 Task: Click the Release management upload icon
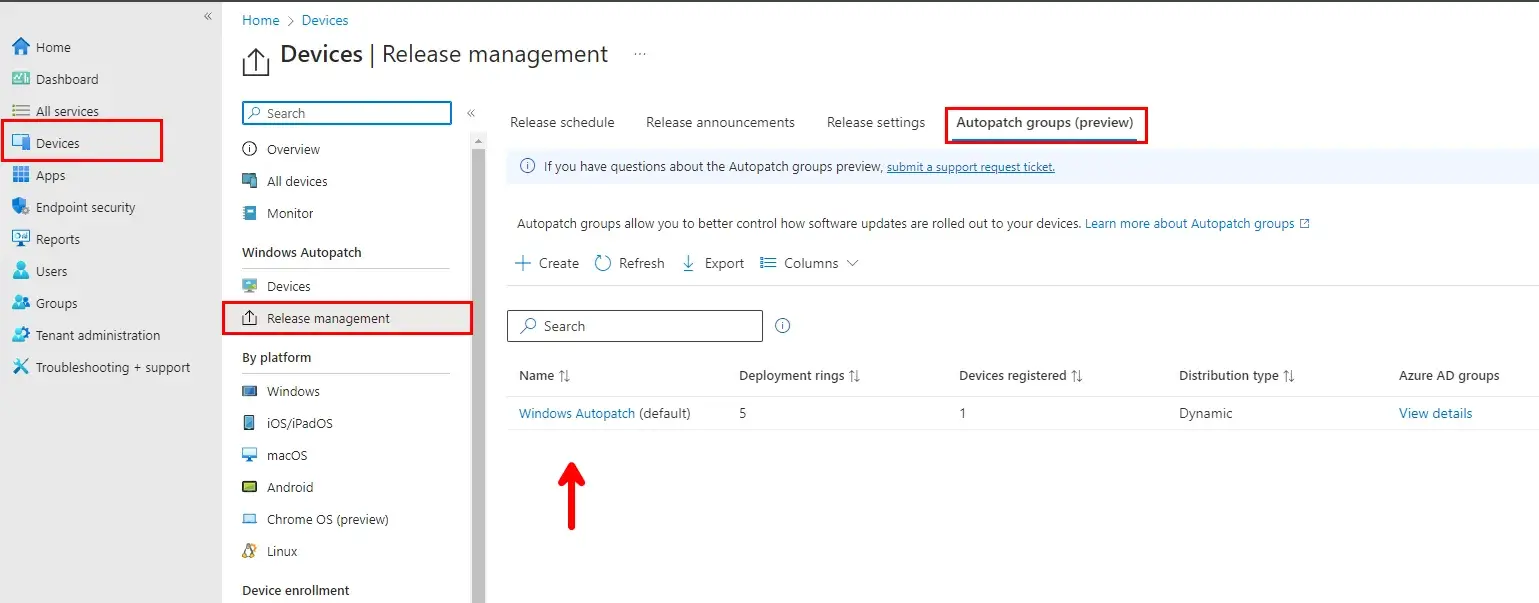coord(250,318)
